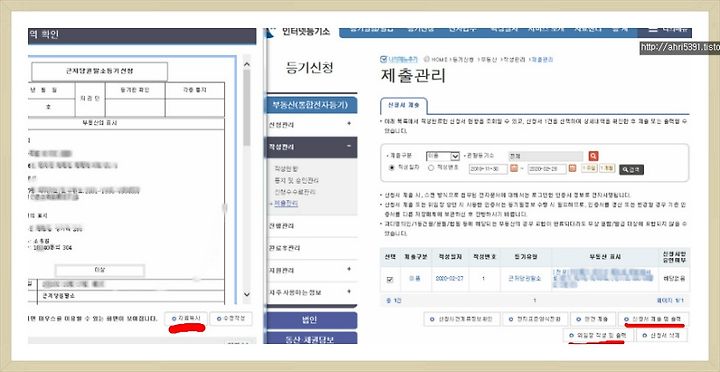This screenshot has width=720, height=372.
Task: Click the 등기유형 column header
Action: pyautogui.click(x=526, y=257)
